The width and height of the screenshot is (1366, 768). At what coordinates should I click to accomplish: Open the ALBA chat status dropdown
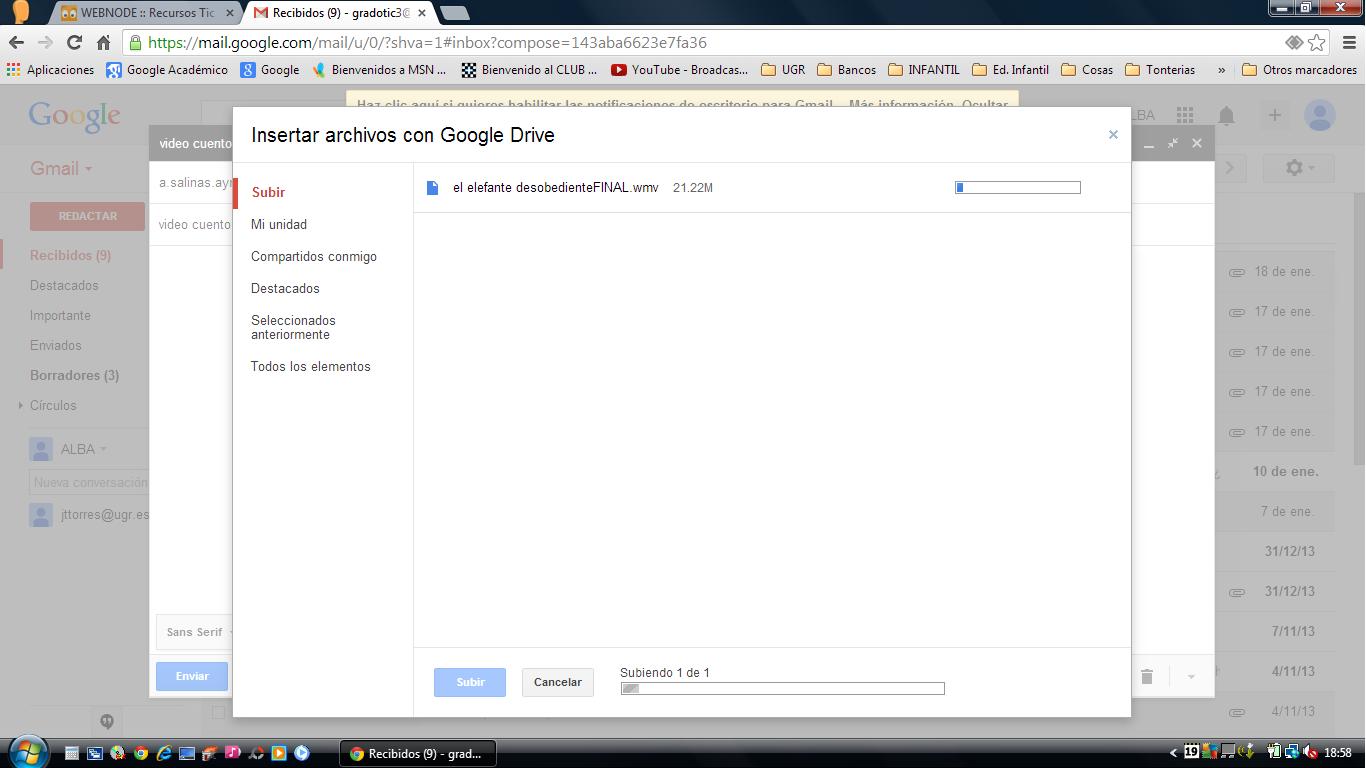click(x=84, y=449)
